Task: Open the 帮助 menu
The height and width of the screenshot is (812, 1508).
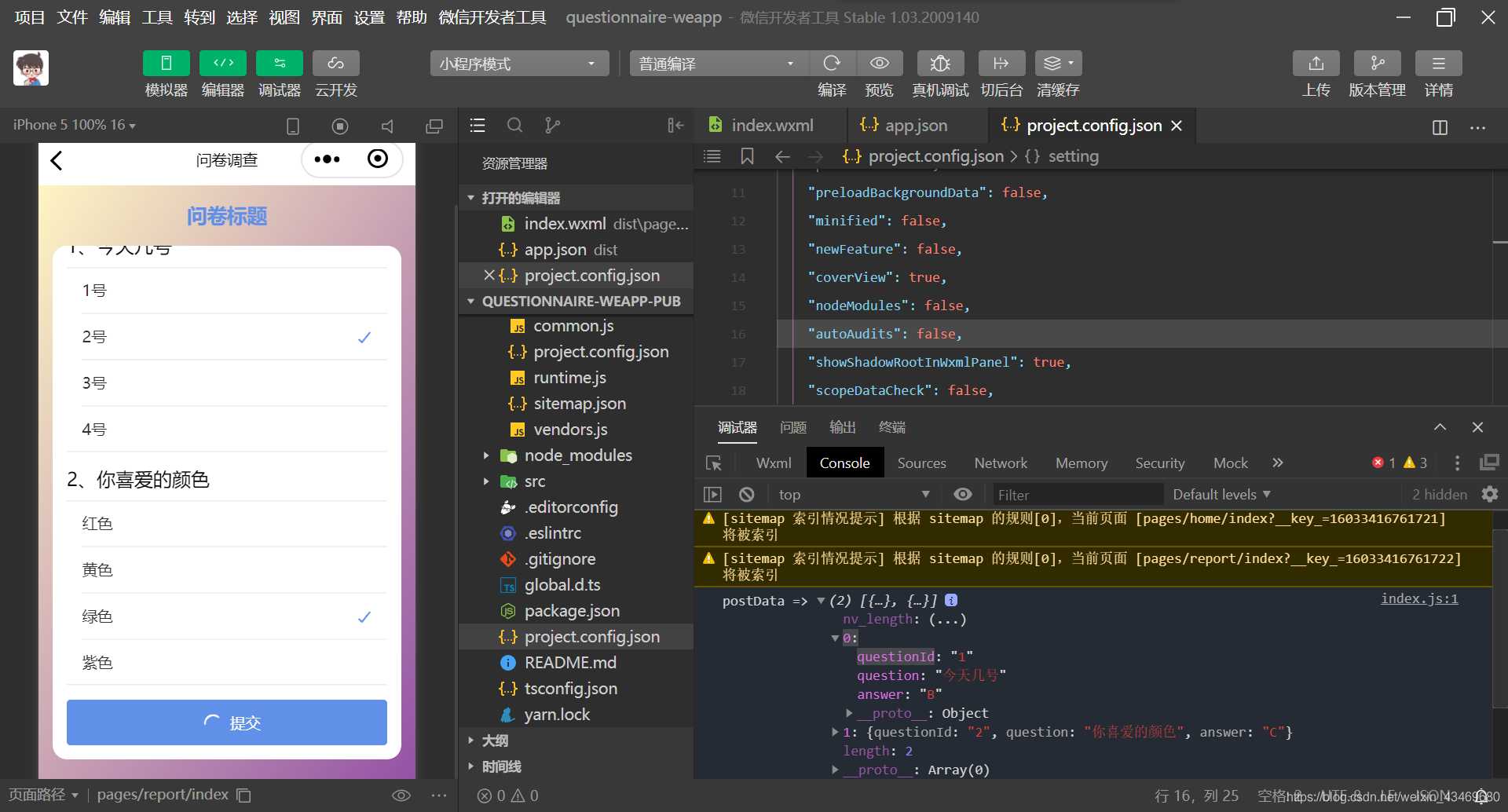Action: click(412, 17)
